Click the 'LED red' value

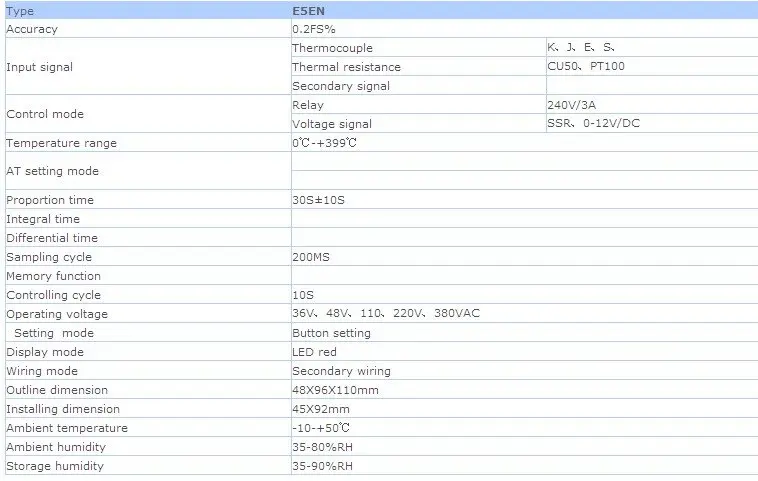[x=314, y=352]
